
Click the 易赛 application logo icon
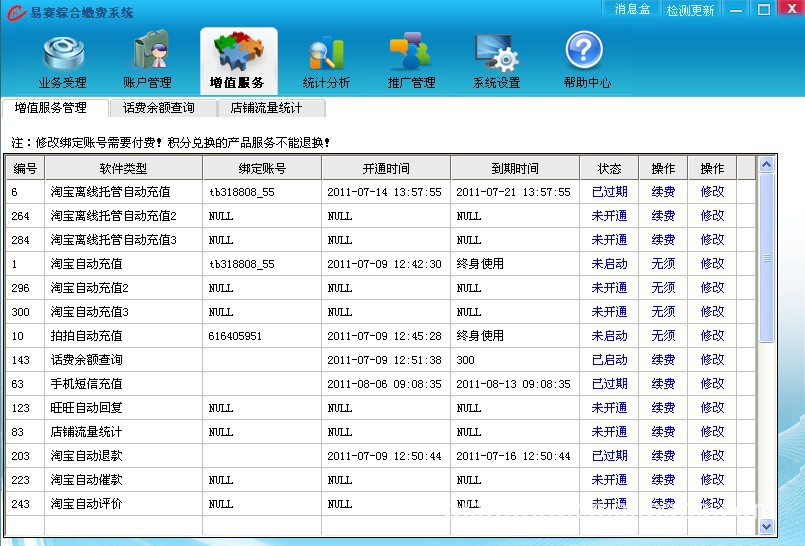(16, 13)
